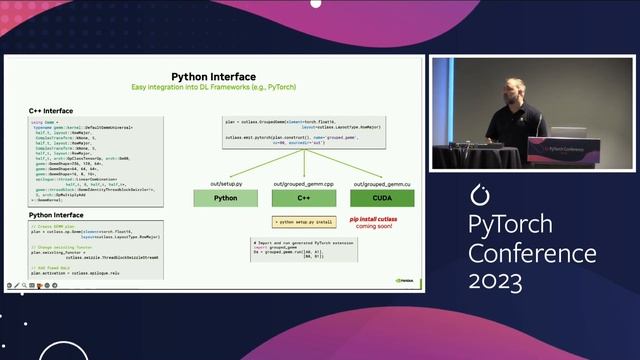Click the "coming soon!" text
Image resolution: width=640 pixels, height=360 pixels.
point(374,226)
